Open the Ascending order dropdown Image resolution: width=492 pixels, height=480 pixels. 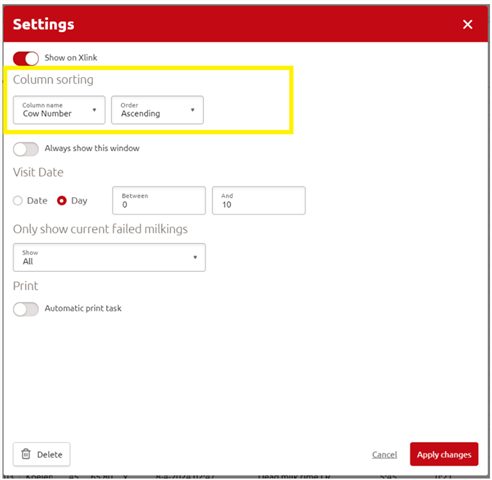click(x=157, y=110)
